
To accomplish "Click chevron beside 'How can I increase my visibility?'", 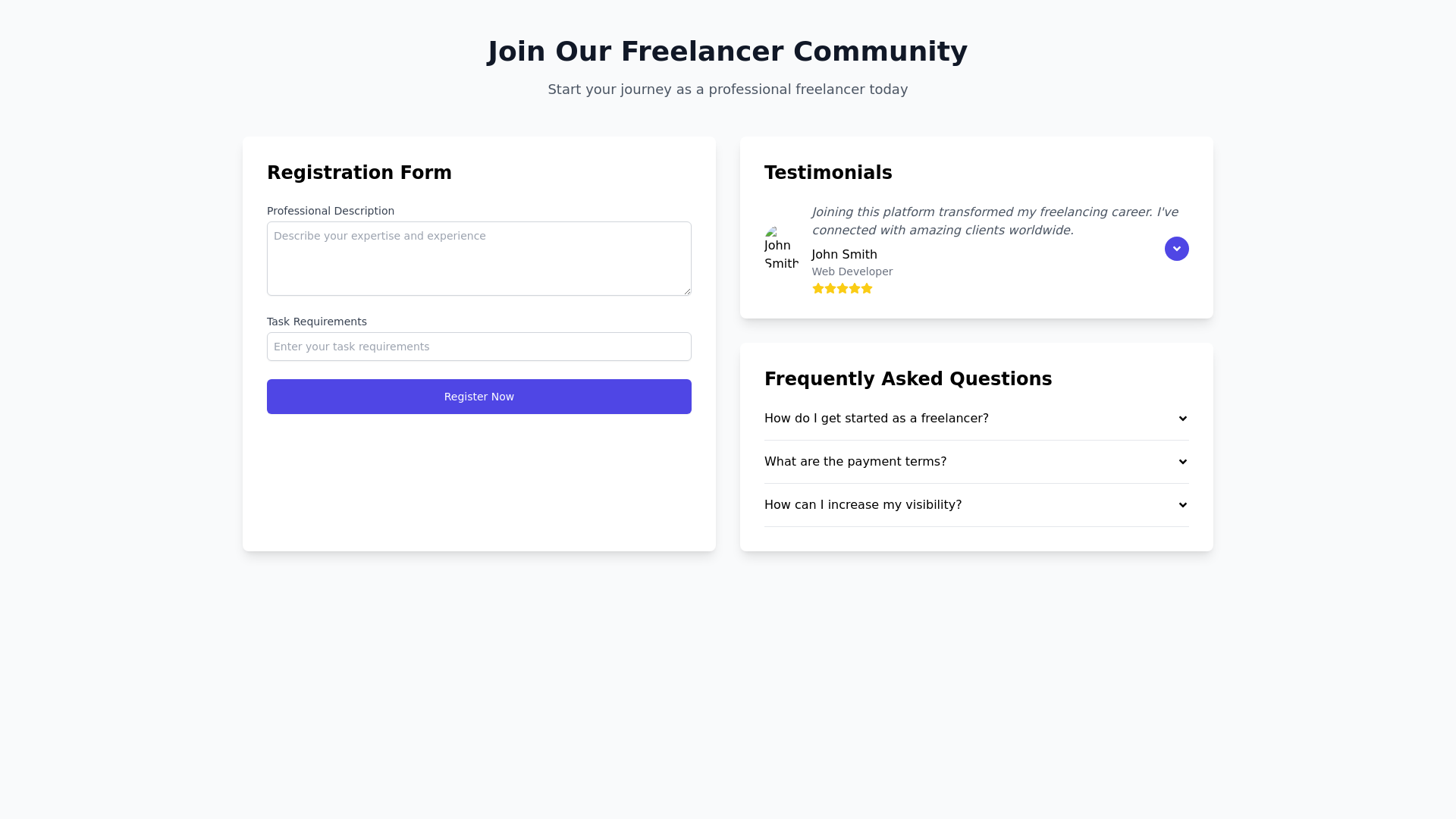I will pyautogui.click(x=1182, y=505).
